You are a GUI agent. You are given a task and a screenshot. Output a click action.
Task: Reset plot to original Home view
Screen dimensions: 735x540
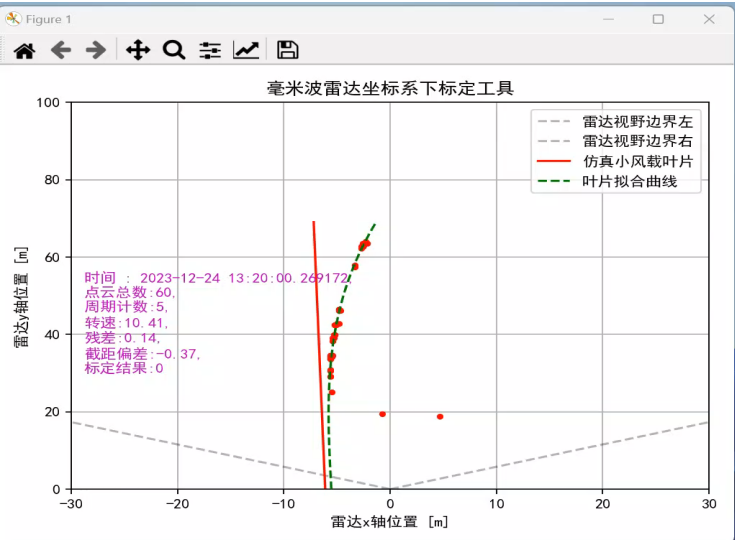pos(24,50)
